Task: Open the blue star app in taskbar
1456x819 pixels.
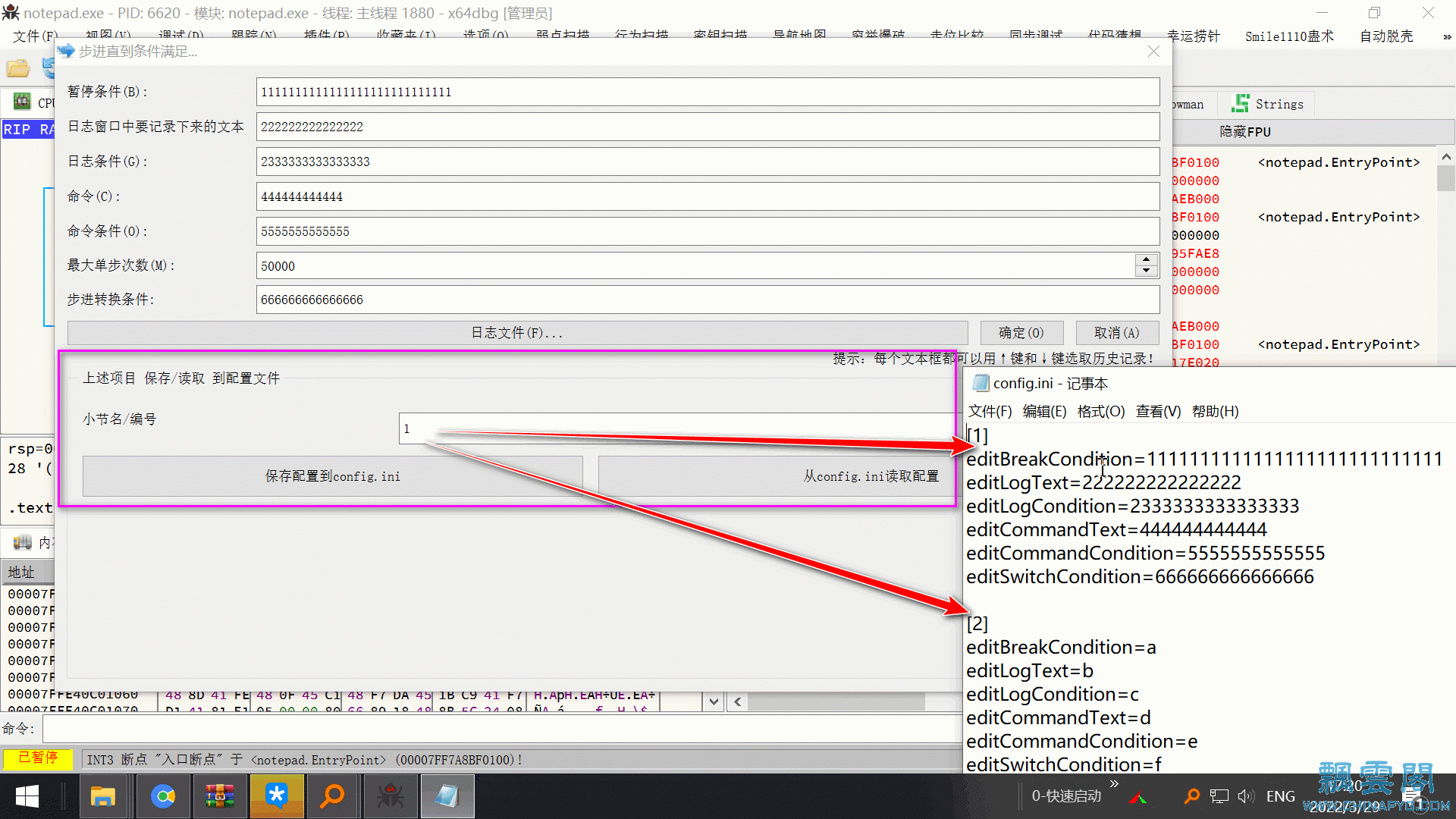Action: 277,796
